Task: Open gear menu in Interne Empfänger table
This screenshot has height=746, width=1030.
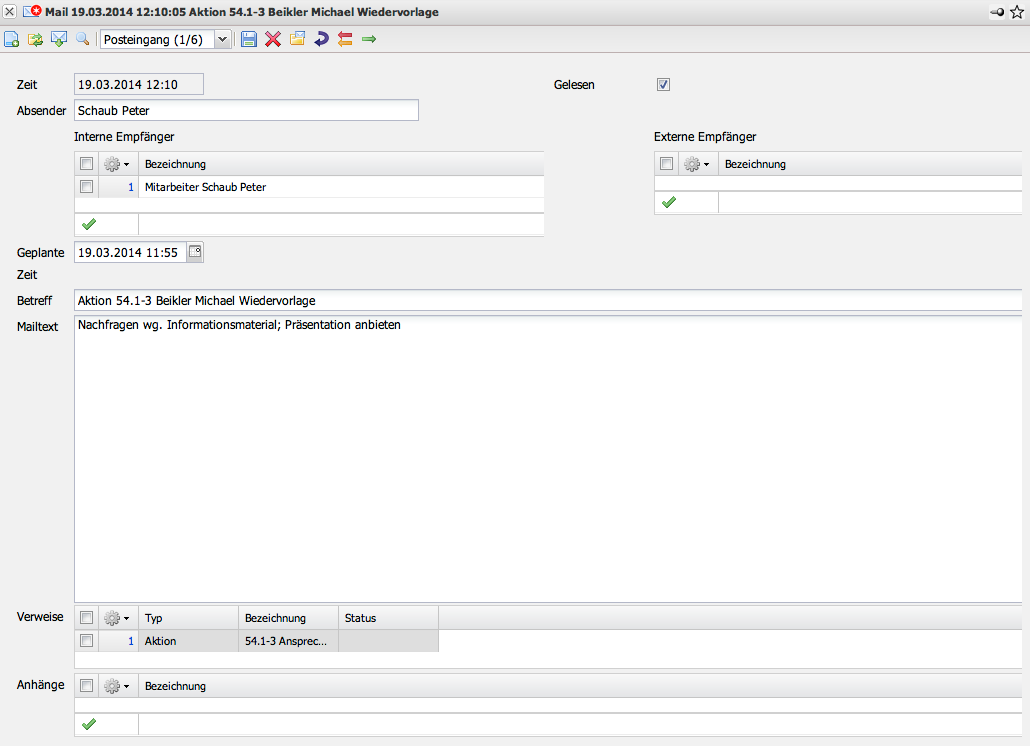Action: coord(117,164)
